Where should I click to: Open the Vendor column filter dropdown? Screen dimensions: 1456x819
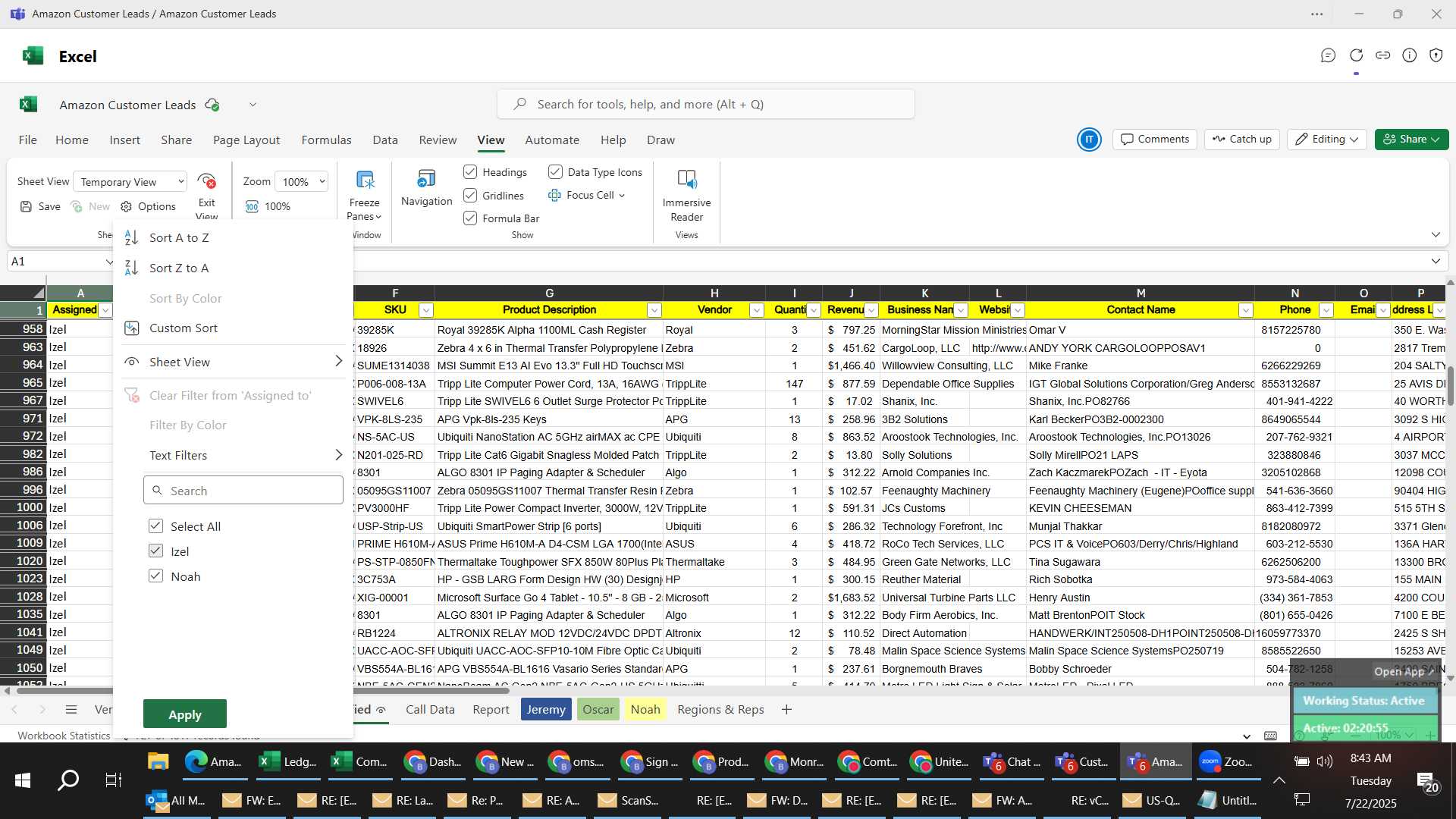tap(756, 310)
